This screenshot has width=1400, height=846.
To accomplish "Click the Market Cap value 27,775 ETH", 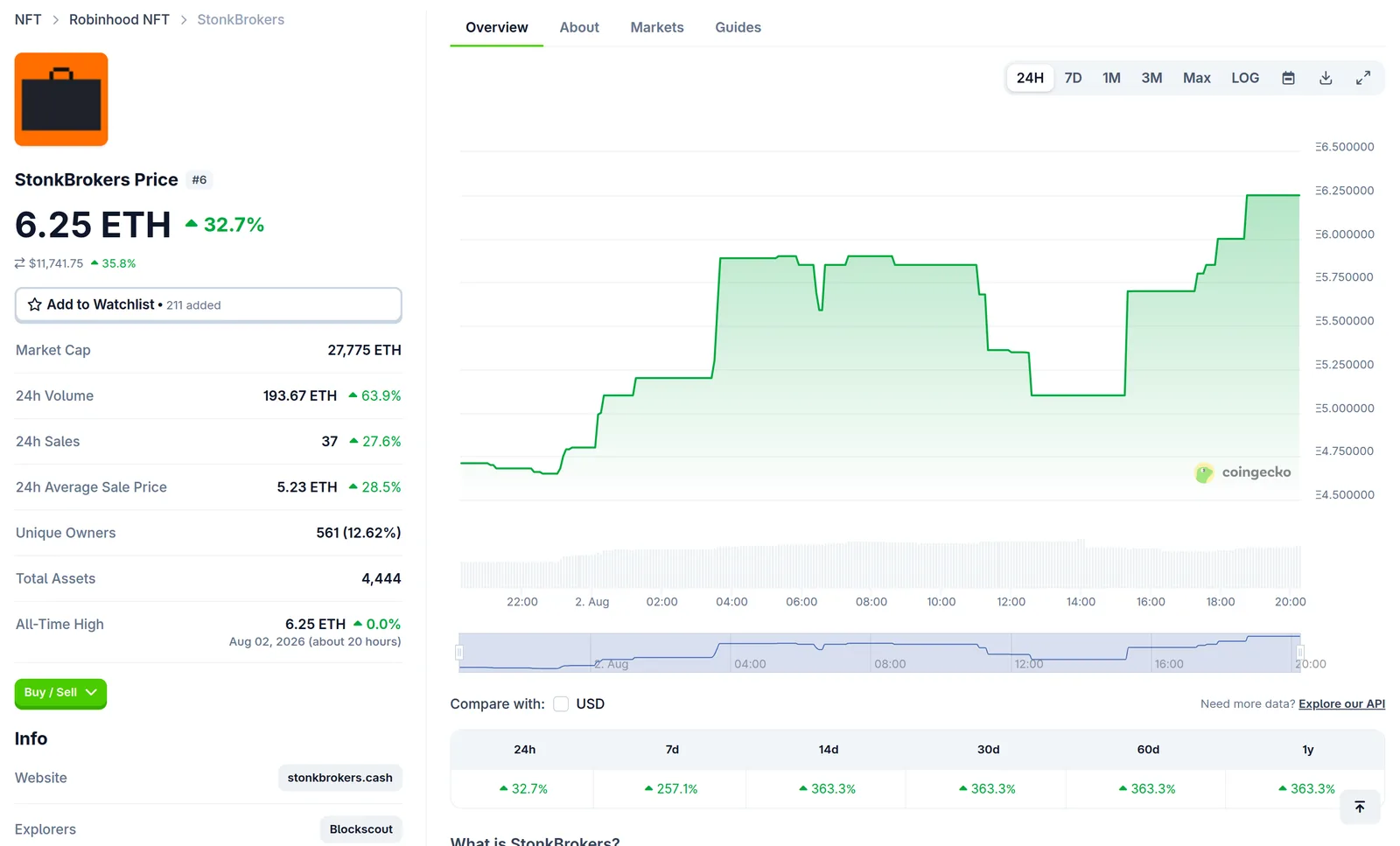I will [364, 350].
